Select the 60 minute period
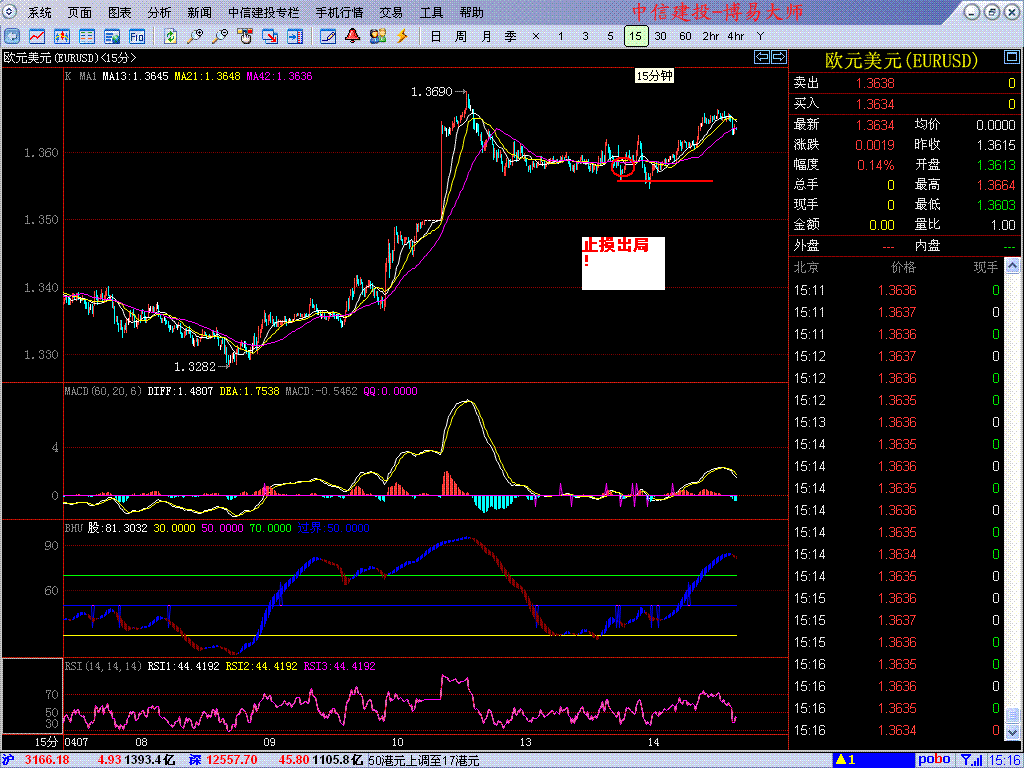1024x768 pixels. click(685, 36)
